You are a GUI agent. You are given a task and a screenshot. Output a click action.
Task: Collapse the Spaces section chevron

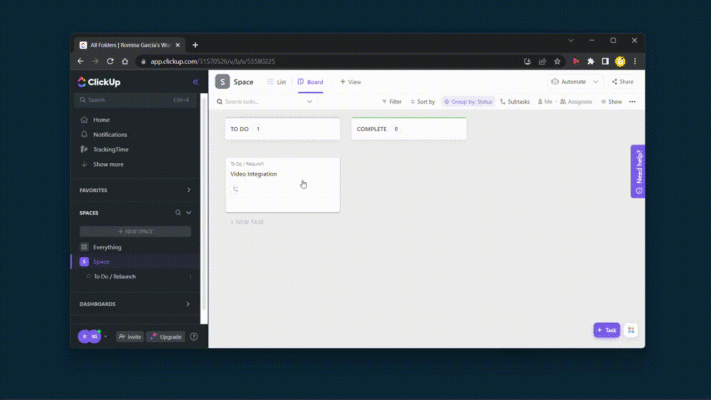click(x=189, y=213)
